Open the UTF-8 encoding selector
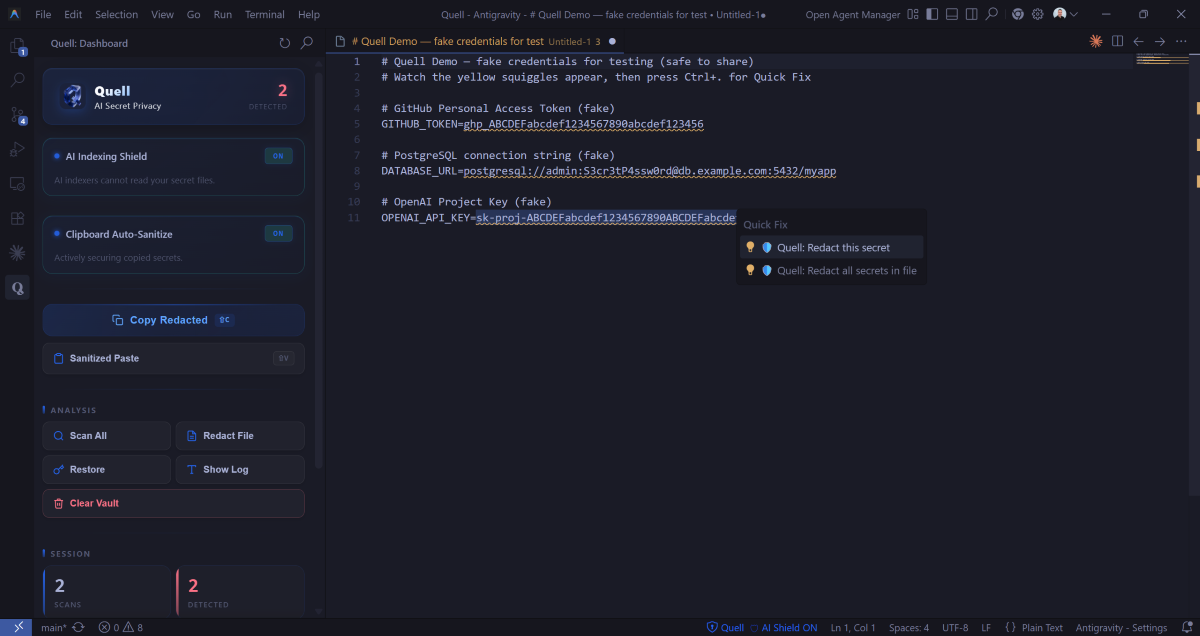This screenshot has height=636, width=1200. (954, 628)
